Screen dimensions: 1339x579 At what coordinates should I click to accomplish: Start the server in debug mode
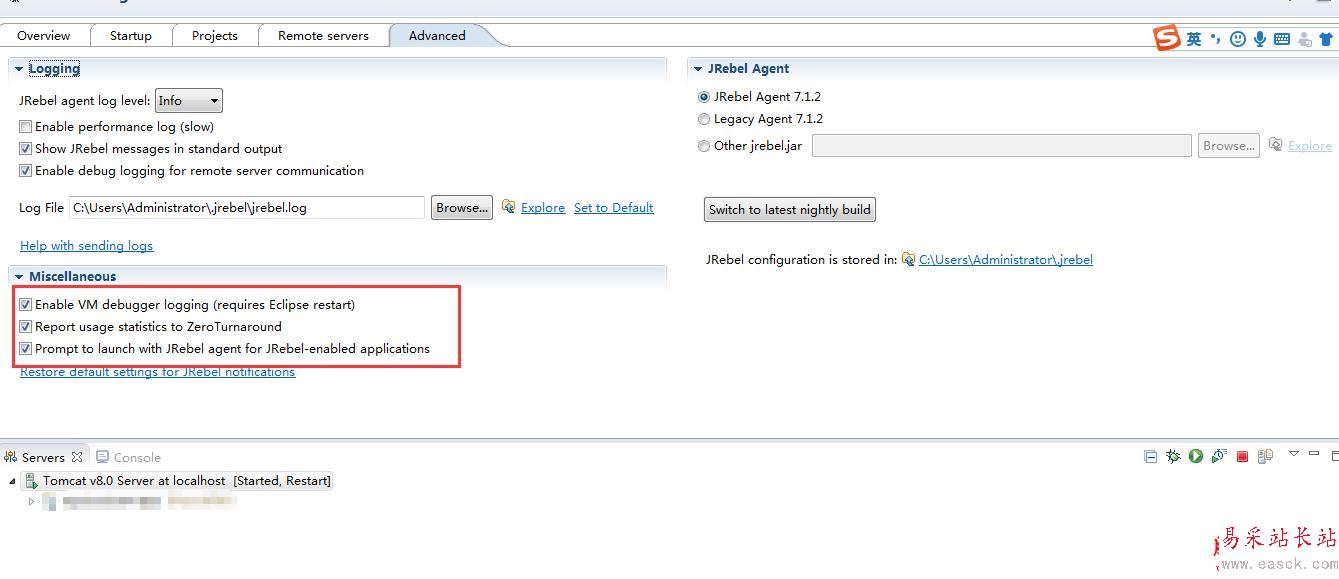pos(1173,456)
